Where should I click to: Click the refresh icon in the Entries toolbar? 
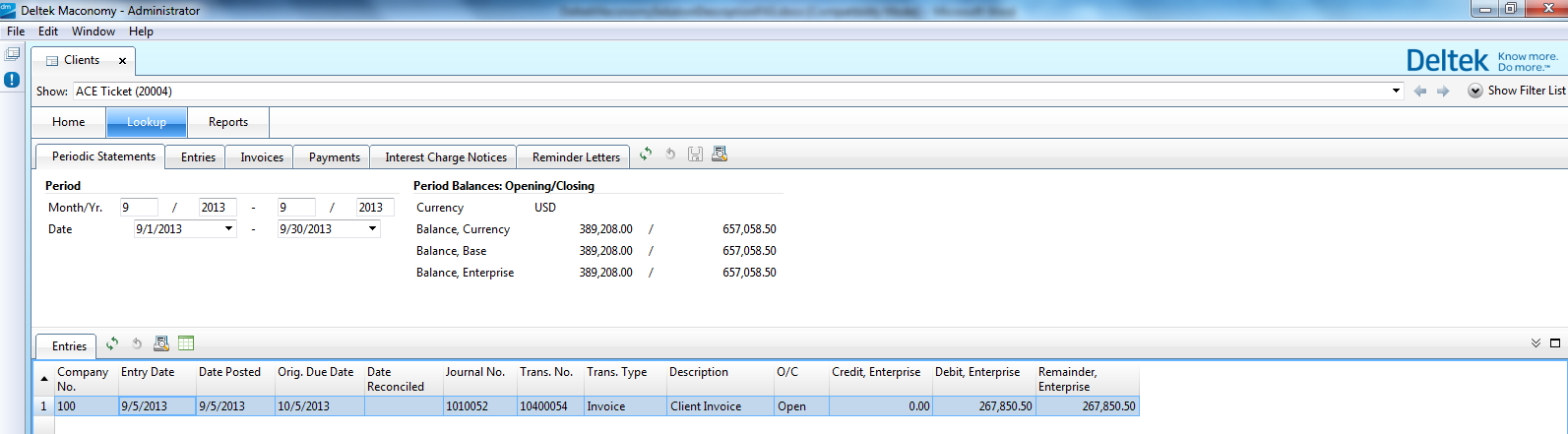coord(112,343)
